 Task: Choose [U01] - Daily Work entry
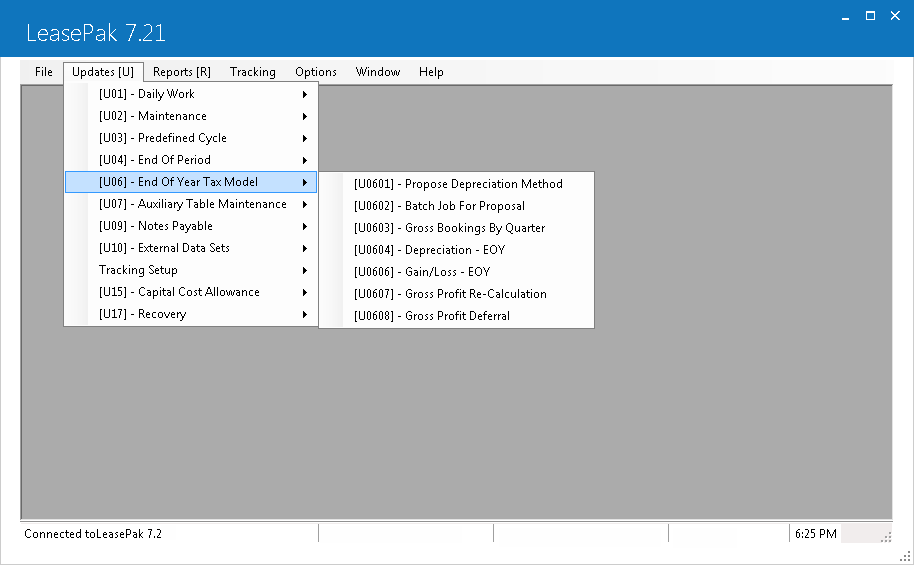[191, 94]
